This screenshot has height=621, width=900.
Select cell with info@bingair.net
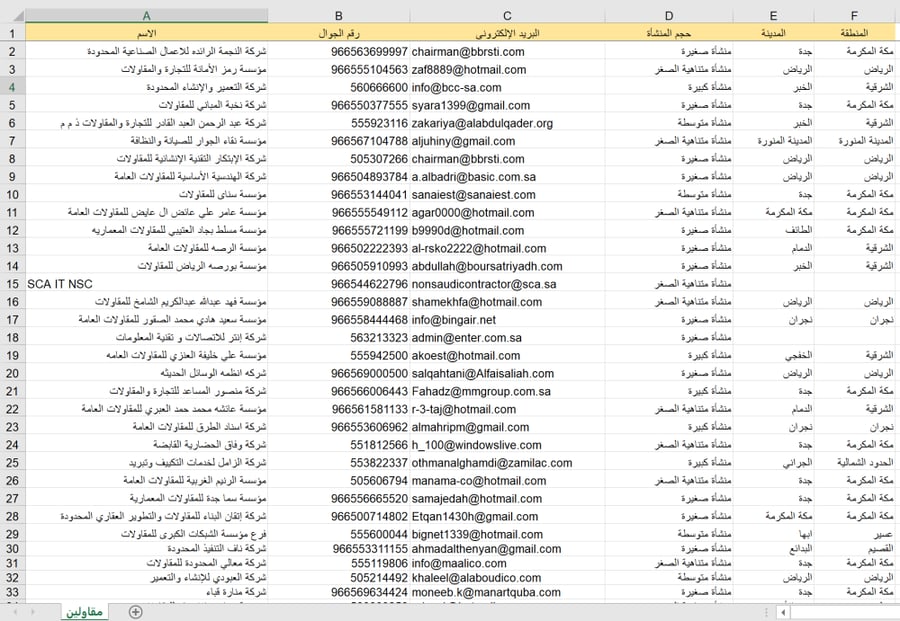pyautogui.click(x=507, y=320)
